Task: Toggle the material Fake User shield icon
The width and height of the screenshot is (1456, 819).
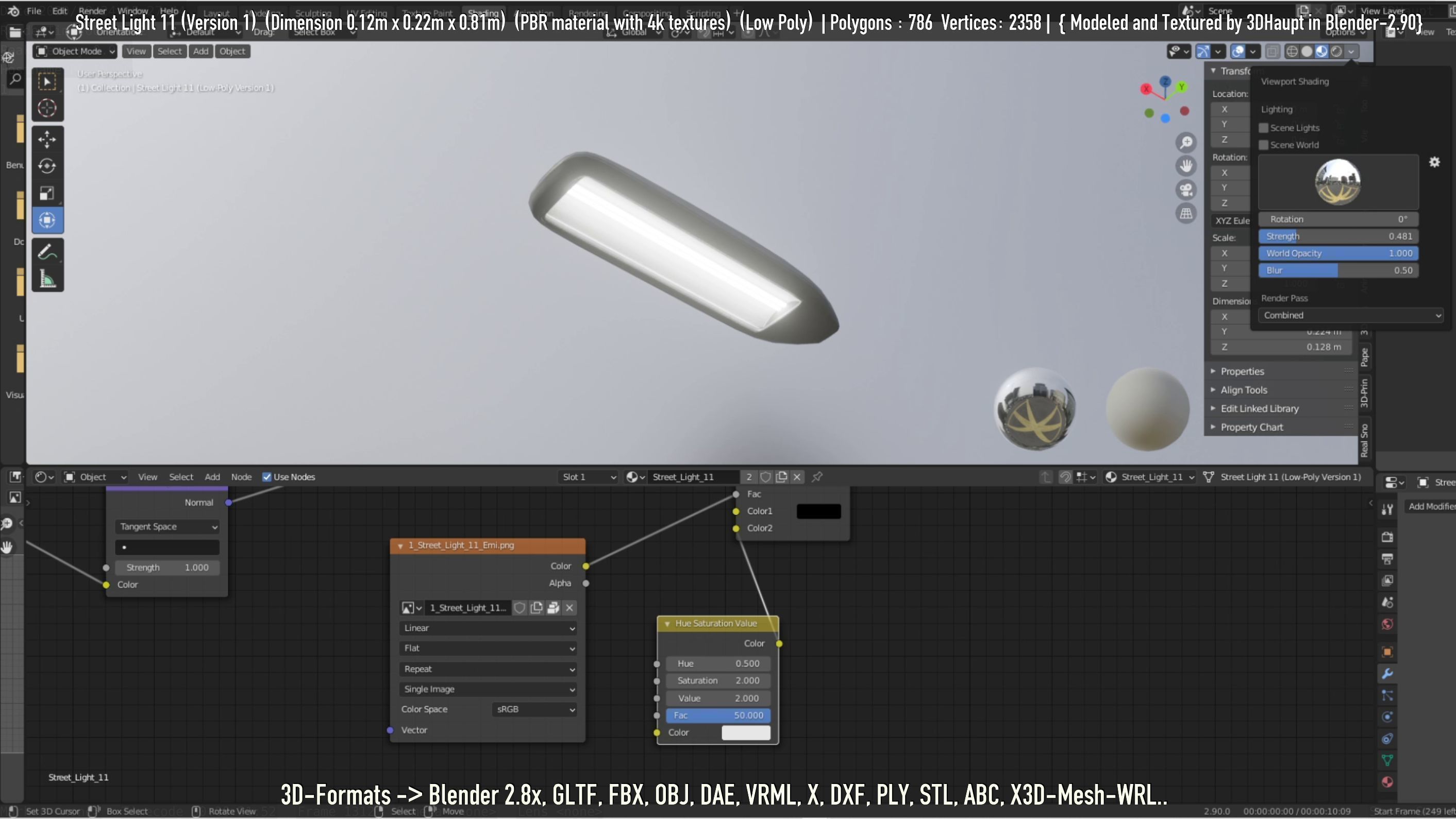Action: [x=765, y=477]
